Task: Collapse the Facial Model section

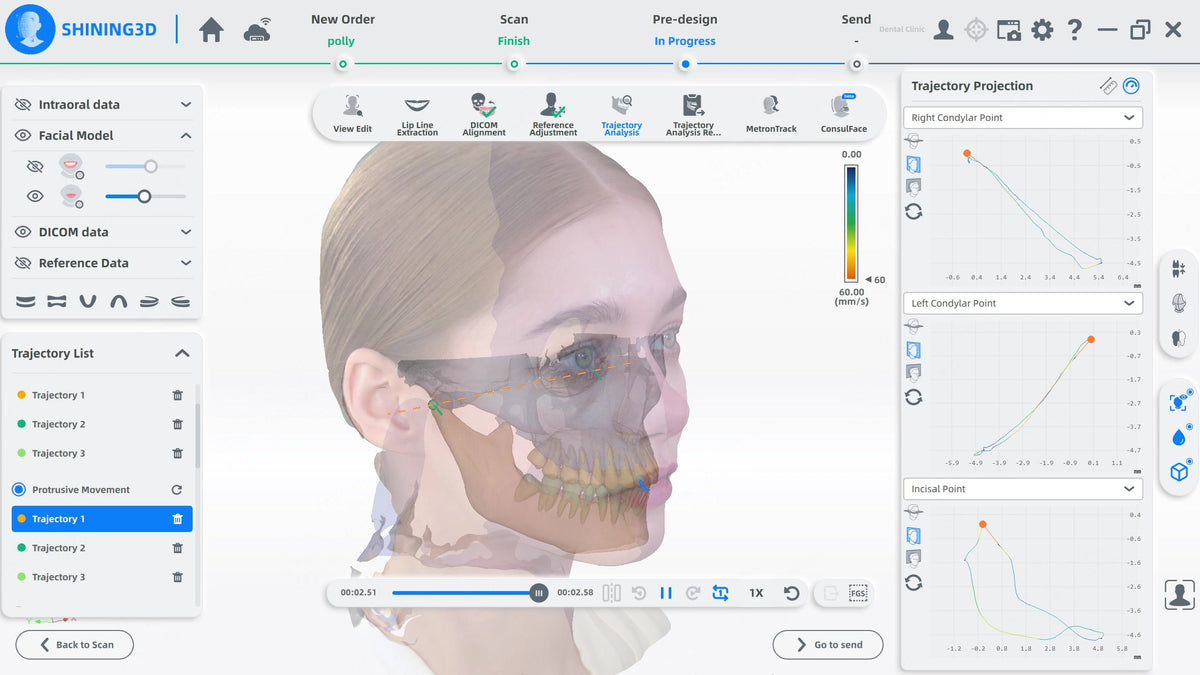Action: (186, 135)
